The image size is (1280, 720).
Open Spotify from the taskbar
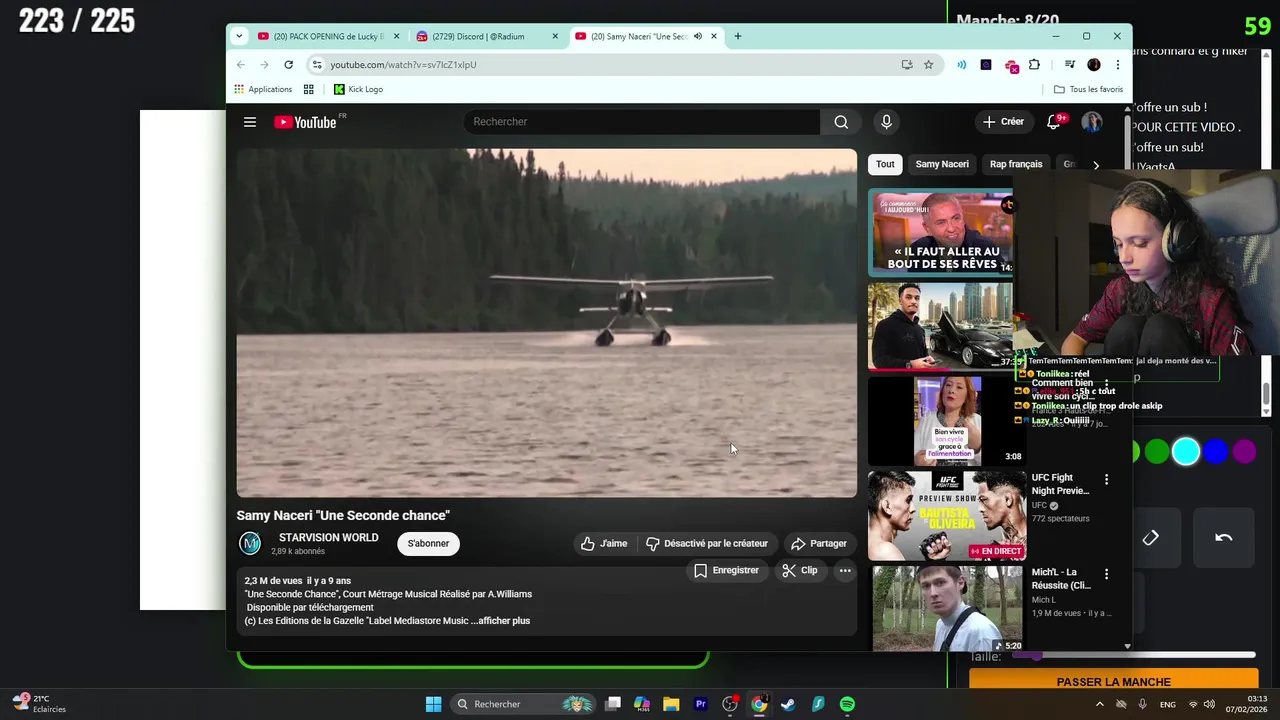pos(847,704)
